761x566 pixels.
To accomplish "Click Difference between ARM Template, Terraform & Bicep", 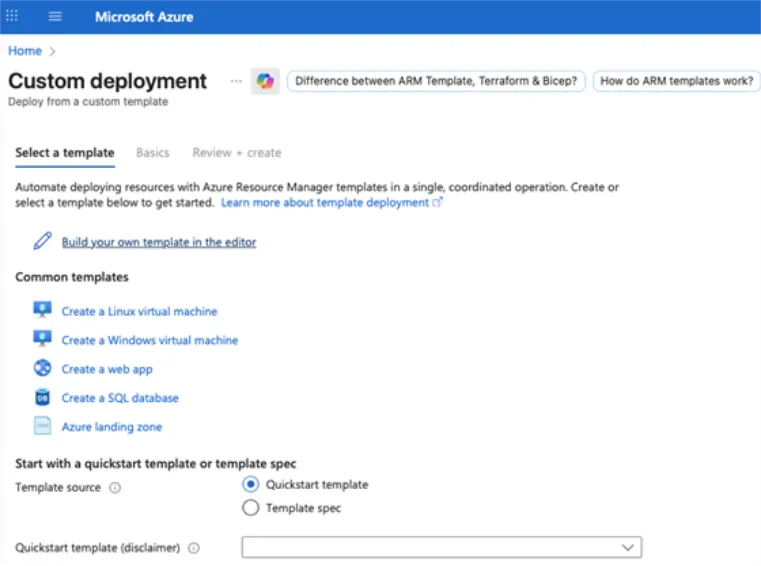I will [x=436, y=81].
